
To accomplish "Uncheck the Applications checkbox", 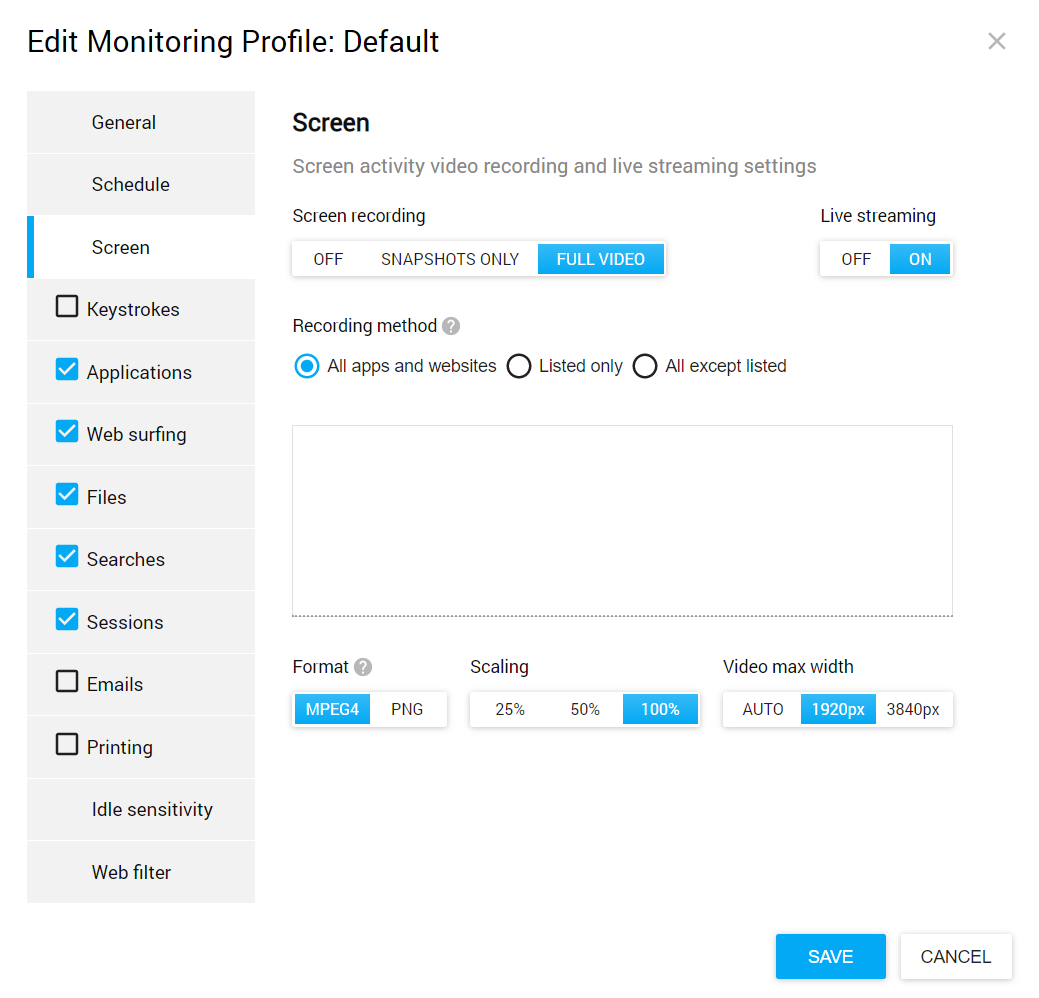I will (67, 370).
